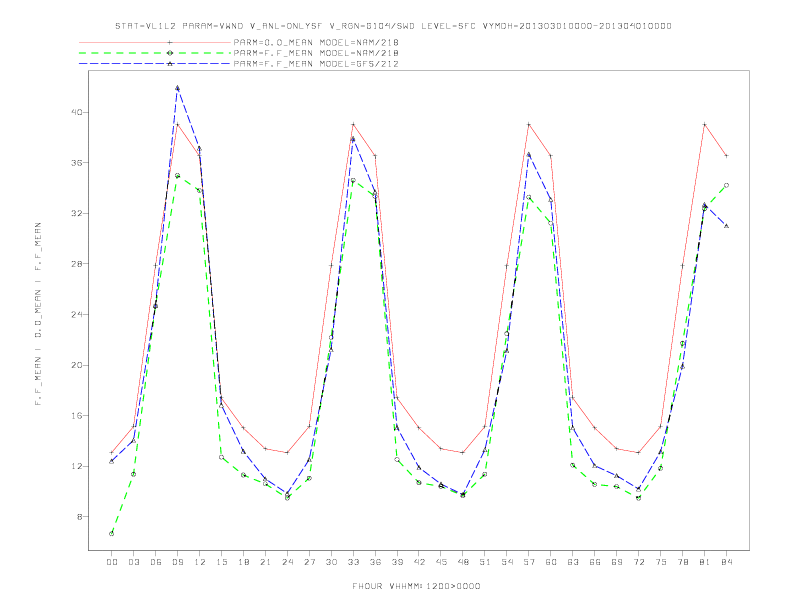Click x-axis tick label 33
Screen dimensions: 792x612
point(353,562)
